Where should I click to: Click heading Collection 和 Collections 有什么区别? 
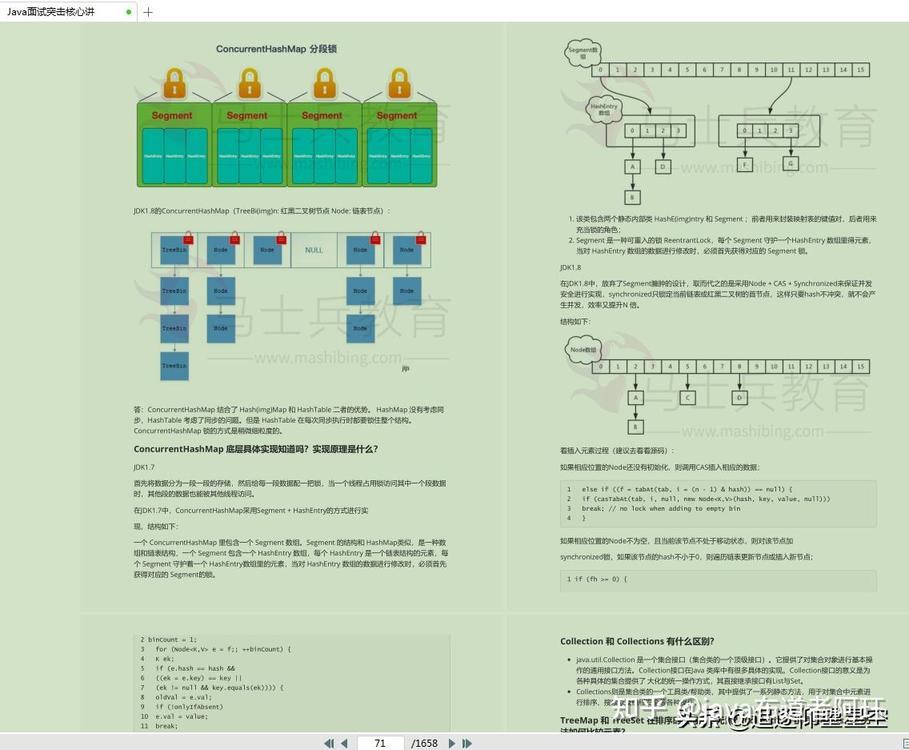637,641
